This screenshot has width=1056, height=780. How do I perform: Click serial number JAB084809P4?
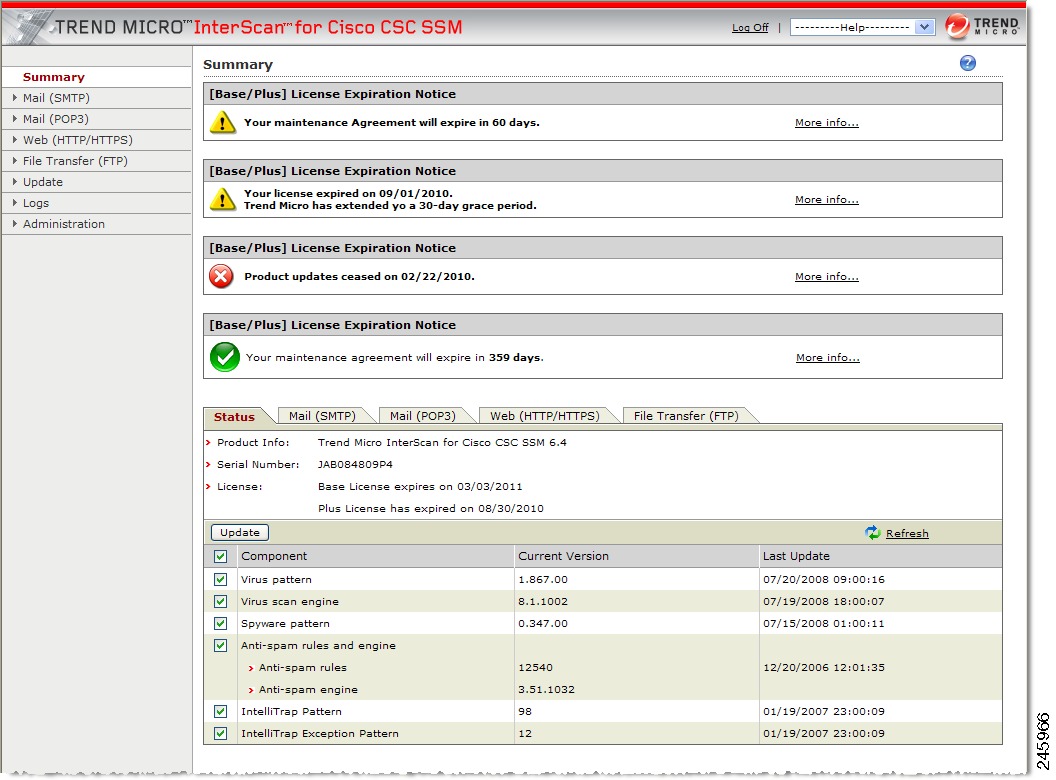coord(355,465)
